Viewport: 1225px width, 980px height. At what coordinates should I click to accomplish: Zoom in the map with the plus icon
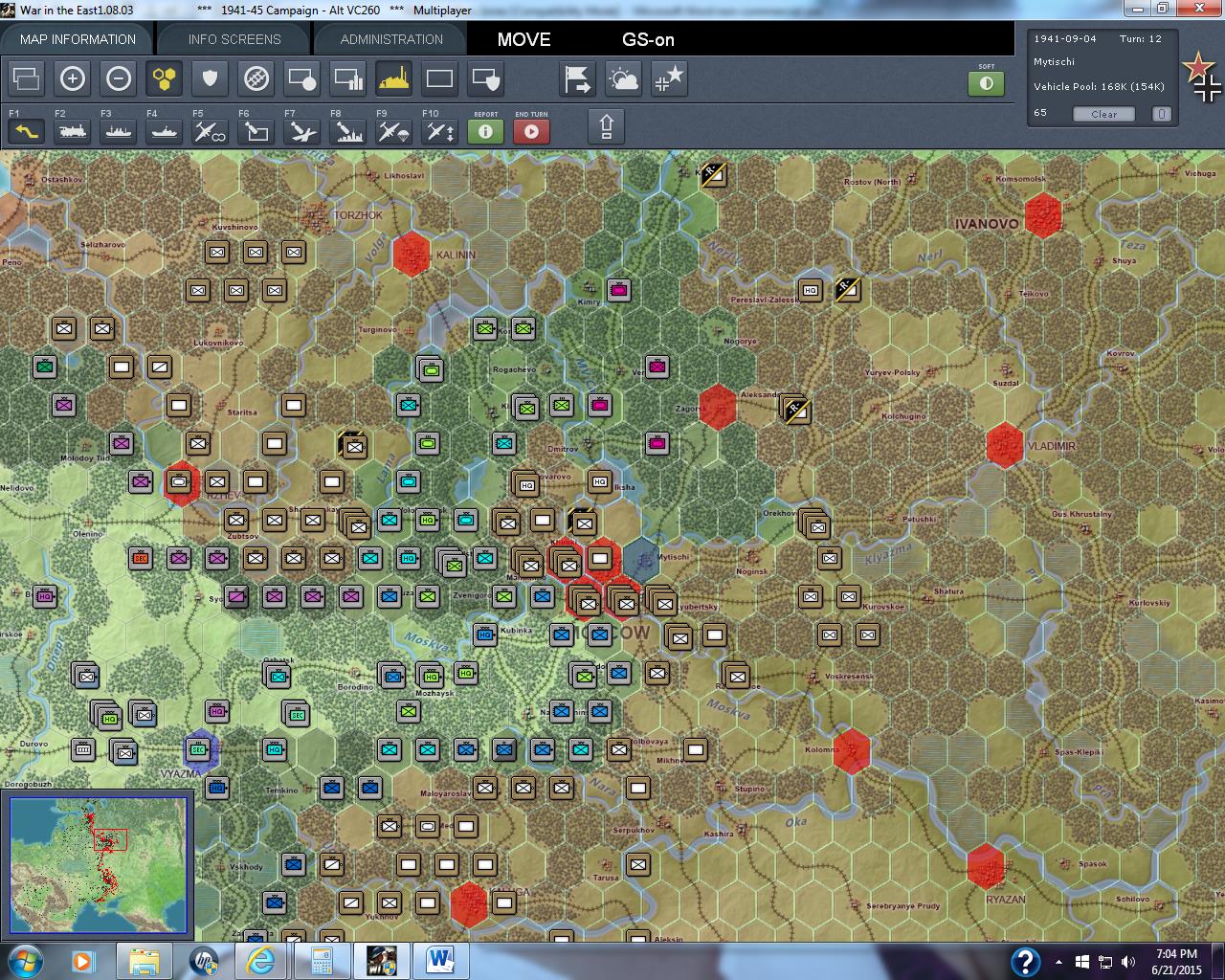[x=72, y=78]
